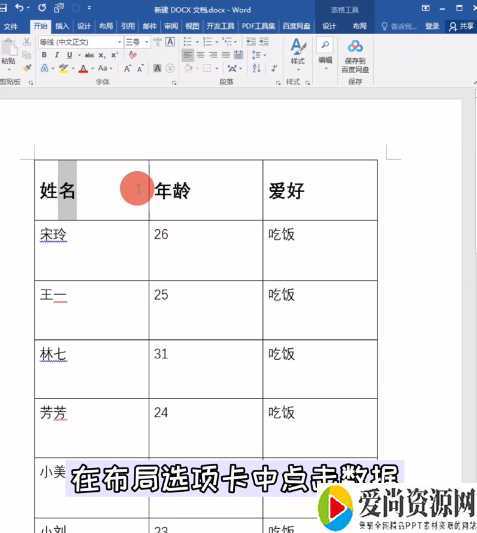
Task: Expand the Borders dropdown arrow
Action: (x=217, y=68)
